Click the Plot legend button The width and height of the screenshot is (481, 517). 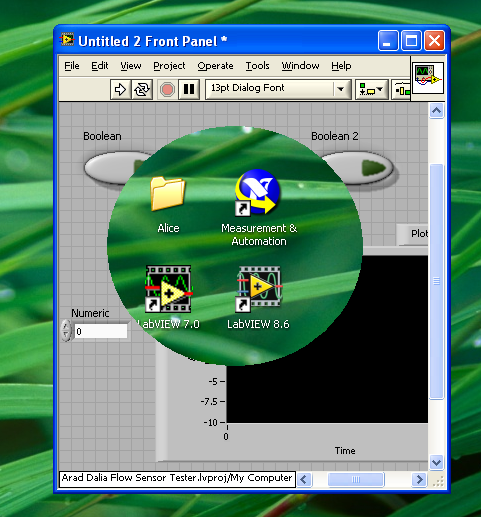(413, 234)
